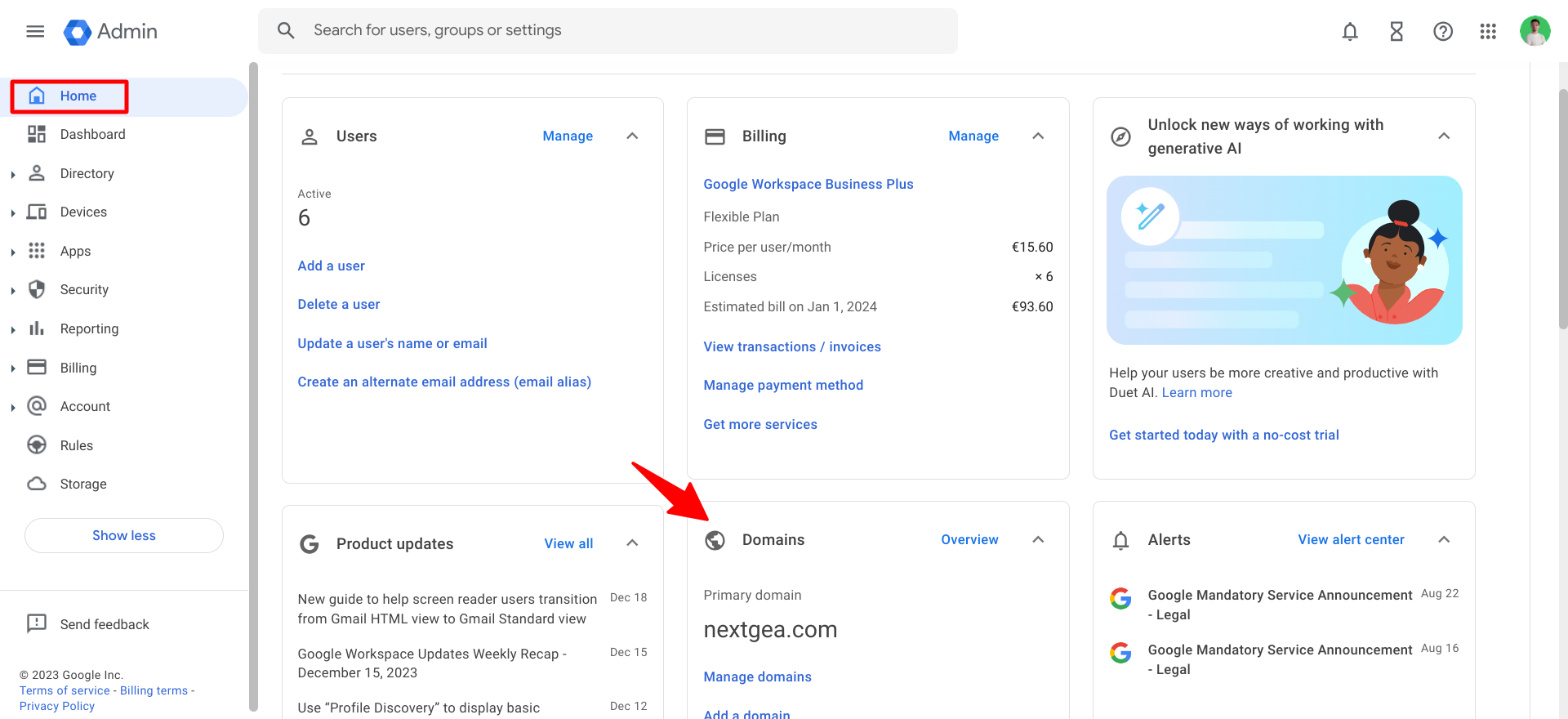Image resolution: width=1568 pixels, height=719 pixels.
Task: Collapse the Users card
Action: click(632, 136)
